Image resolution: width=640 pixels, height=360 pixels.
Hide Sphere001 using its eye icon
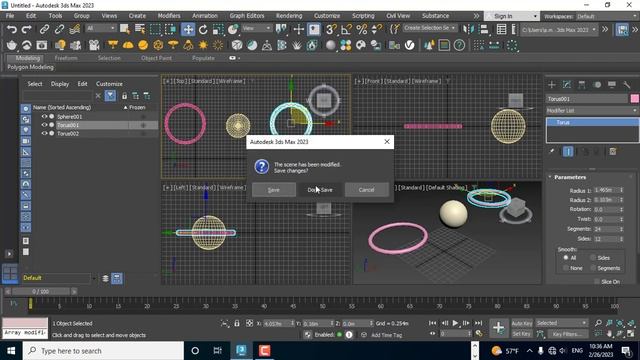coord(44,116)
